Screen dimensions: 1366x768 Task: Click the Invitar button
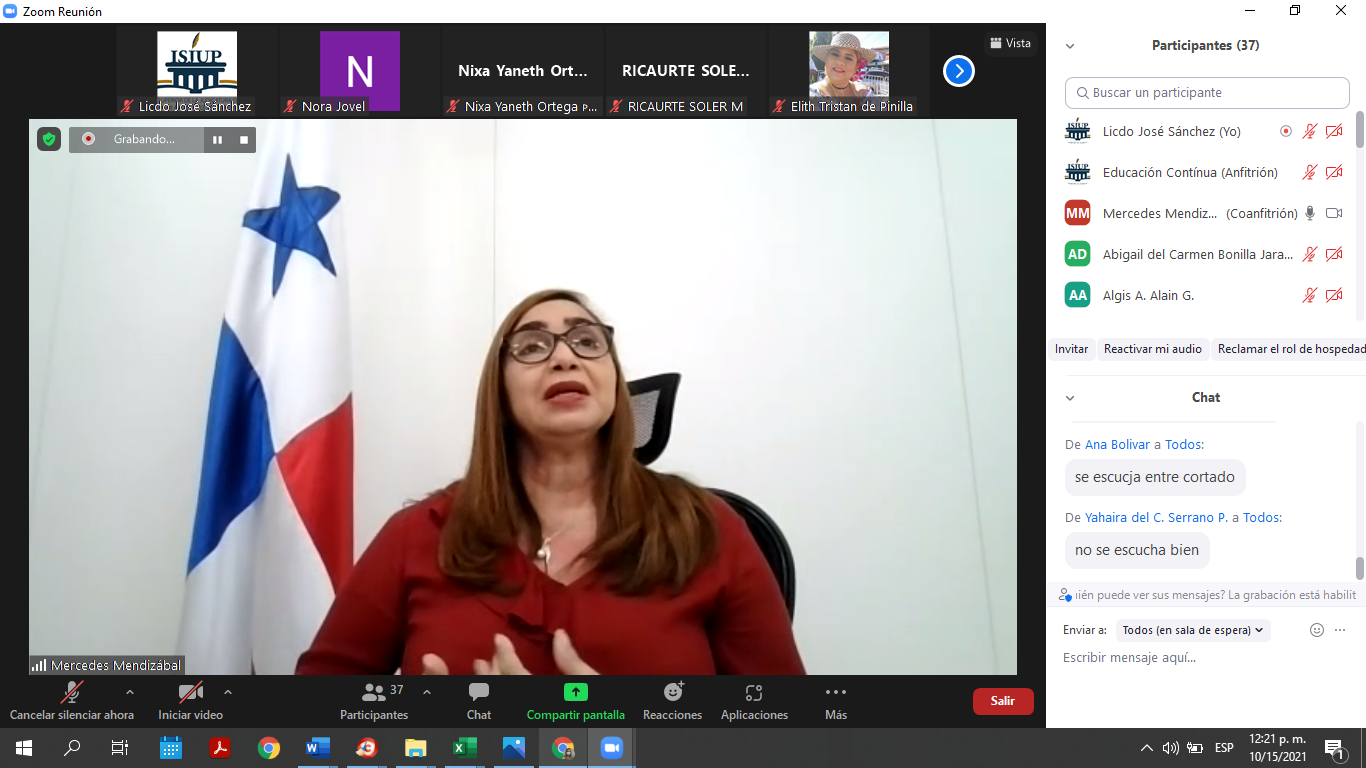tap(1071, 349)
